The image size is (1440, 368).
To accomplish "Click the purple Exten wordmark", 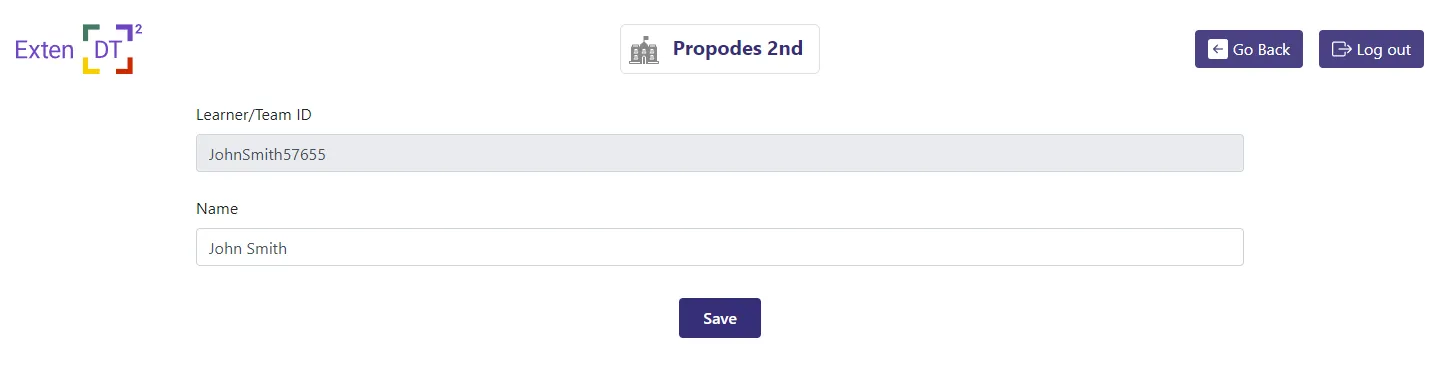I will point(45,50).
